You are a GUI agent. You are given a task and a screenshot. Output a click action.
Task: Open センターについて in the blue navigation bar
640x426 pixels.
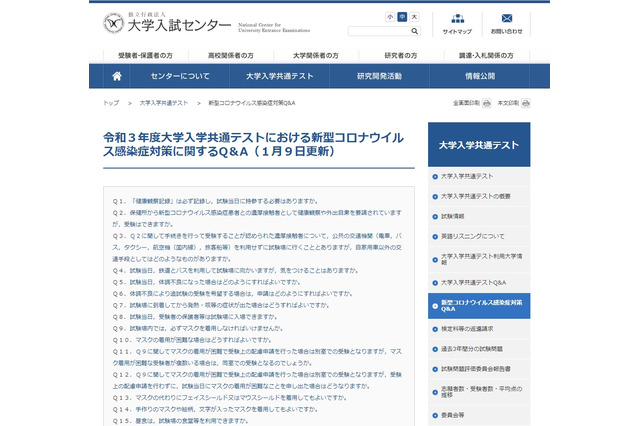180,76
